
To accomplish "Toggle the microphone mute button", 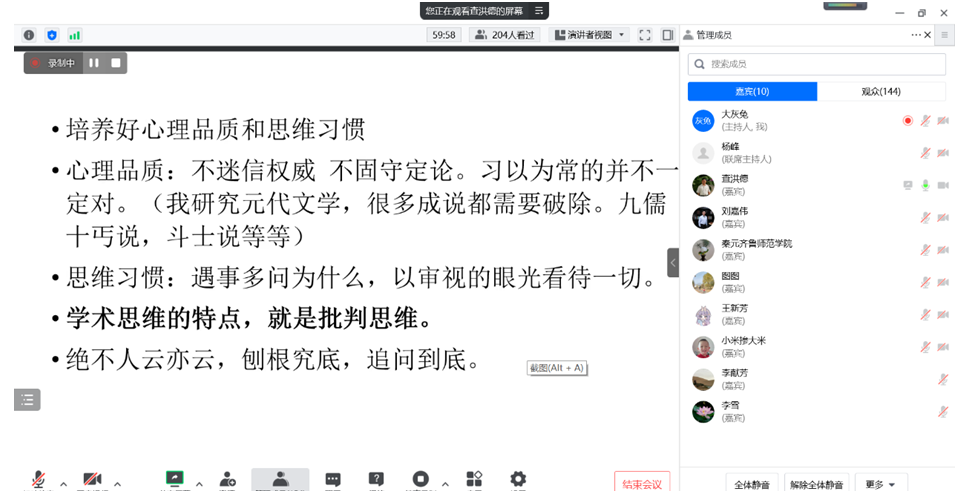I will pos(39,479).
